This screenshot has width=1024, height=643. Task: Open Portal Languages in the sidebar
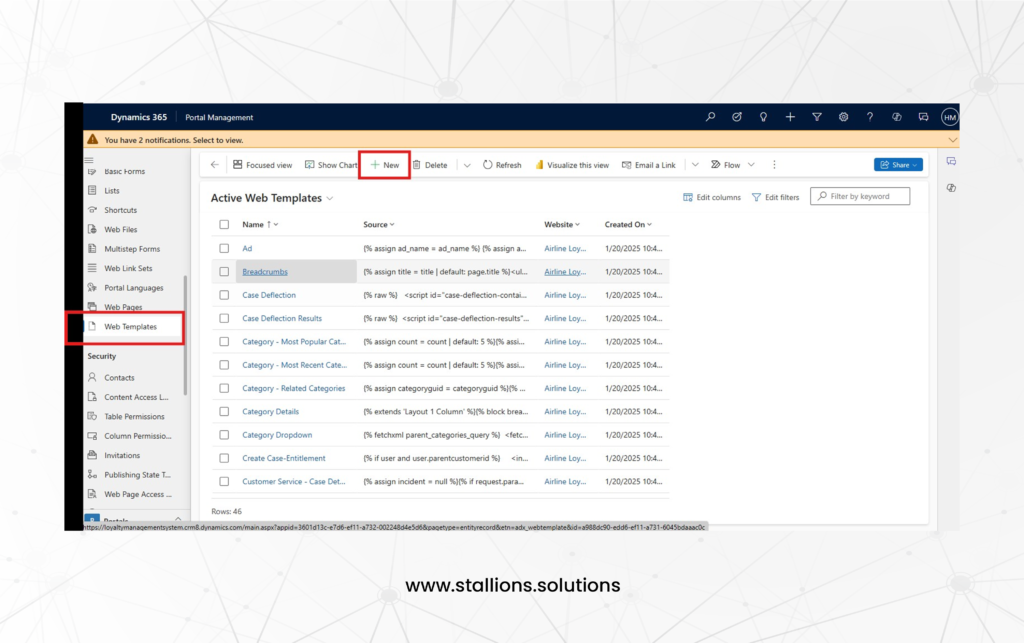(134, 288)
